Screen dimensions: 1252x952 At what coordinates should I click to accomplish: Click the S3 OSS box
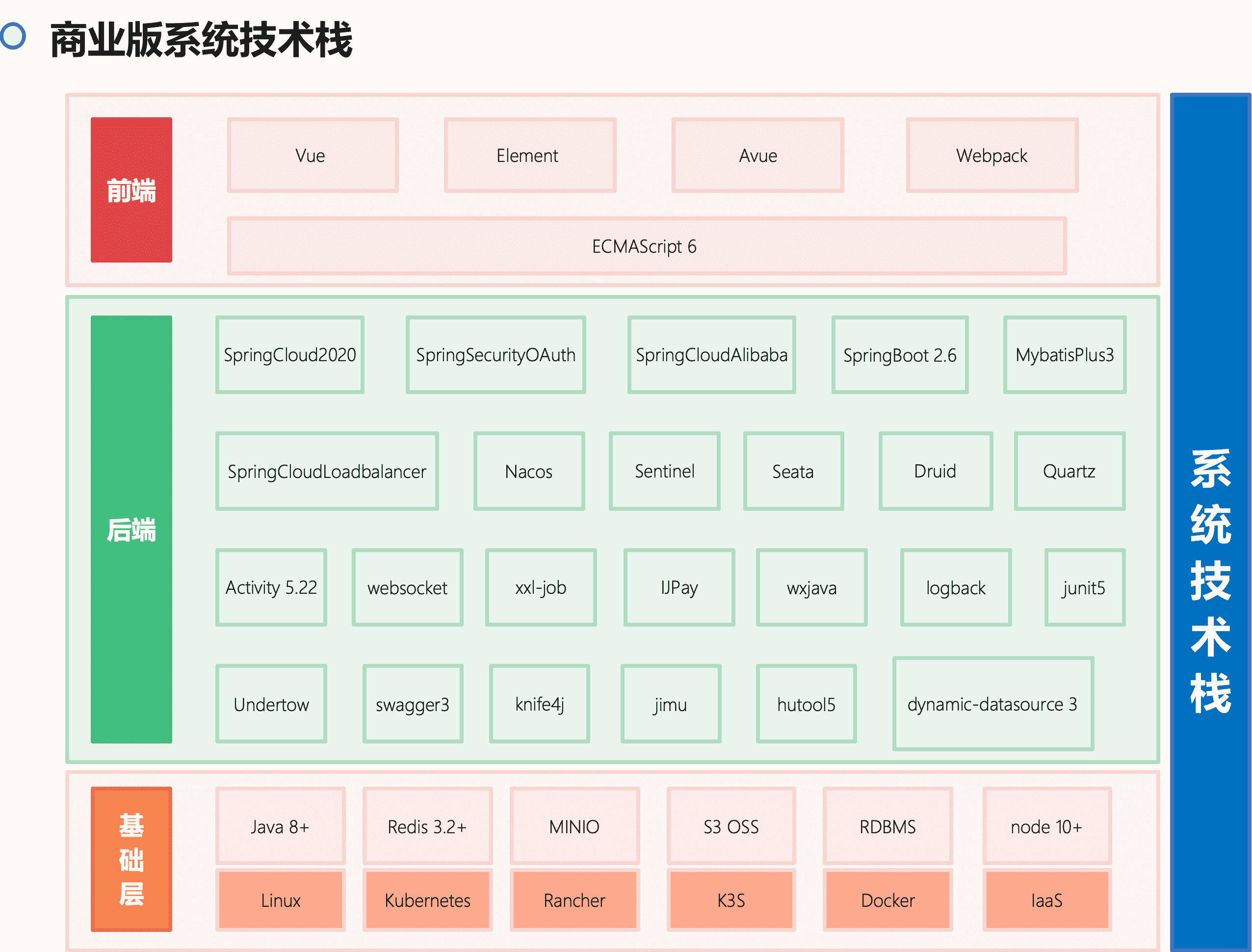click(x=731, y=826)
